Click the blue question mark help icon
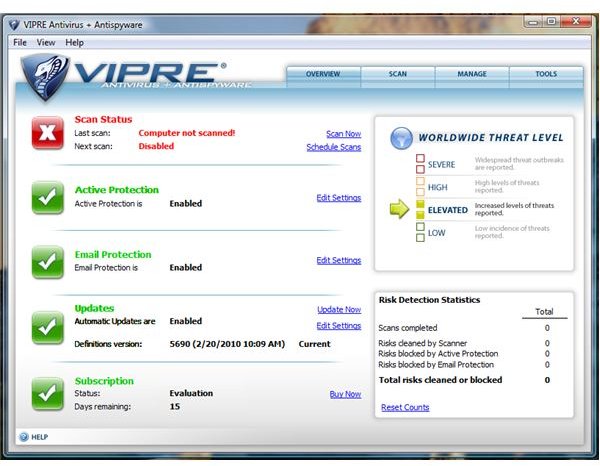 point(24,437)
